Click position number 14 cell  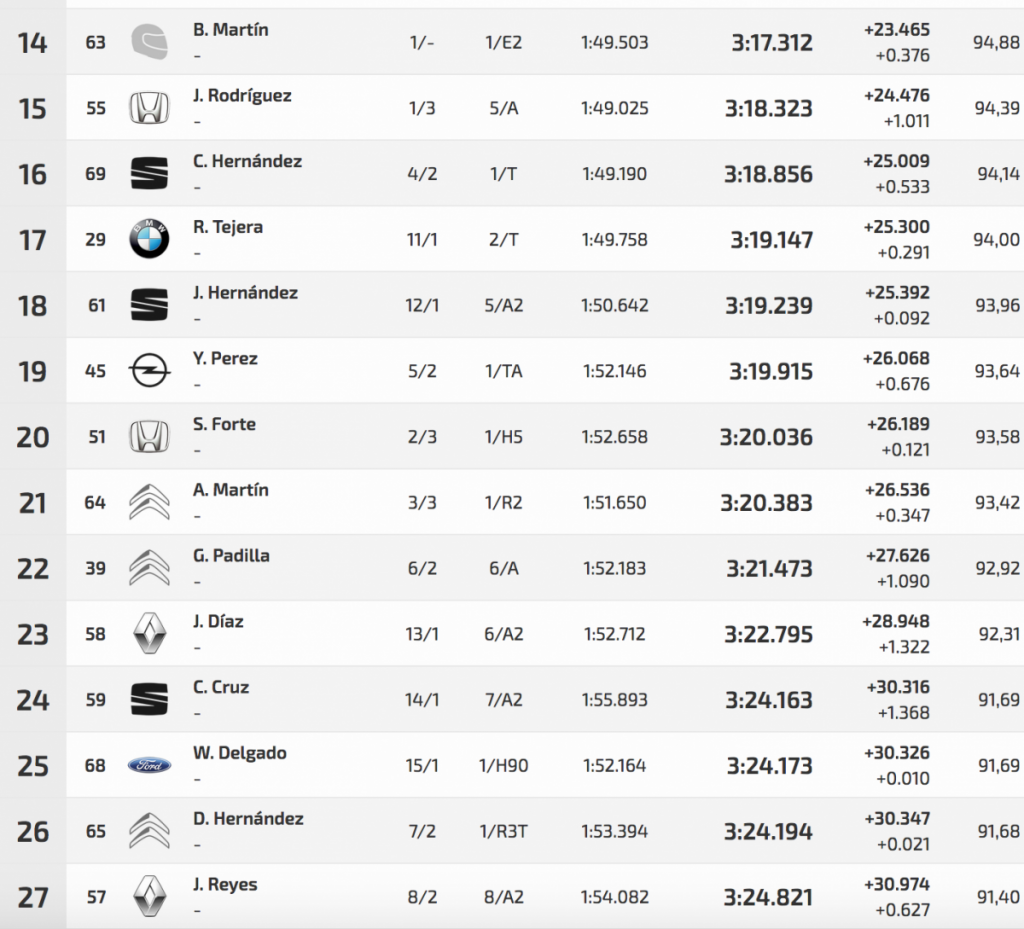point(33,43)
